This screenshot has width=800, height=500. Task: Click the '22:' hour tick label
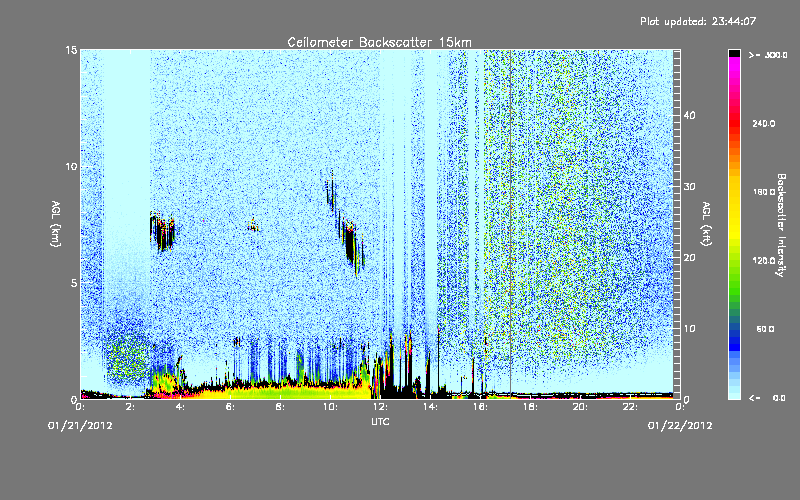pos(630,407)
